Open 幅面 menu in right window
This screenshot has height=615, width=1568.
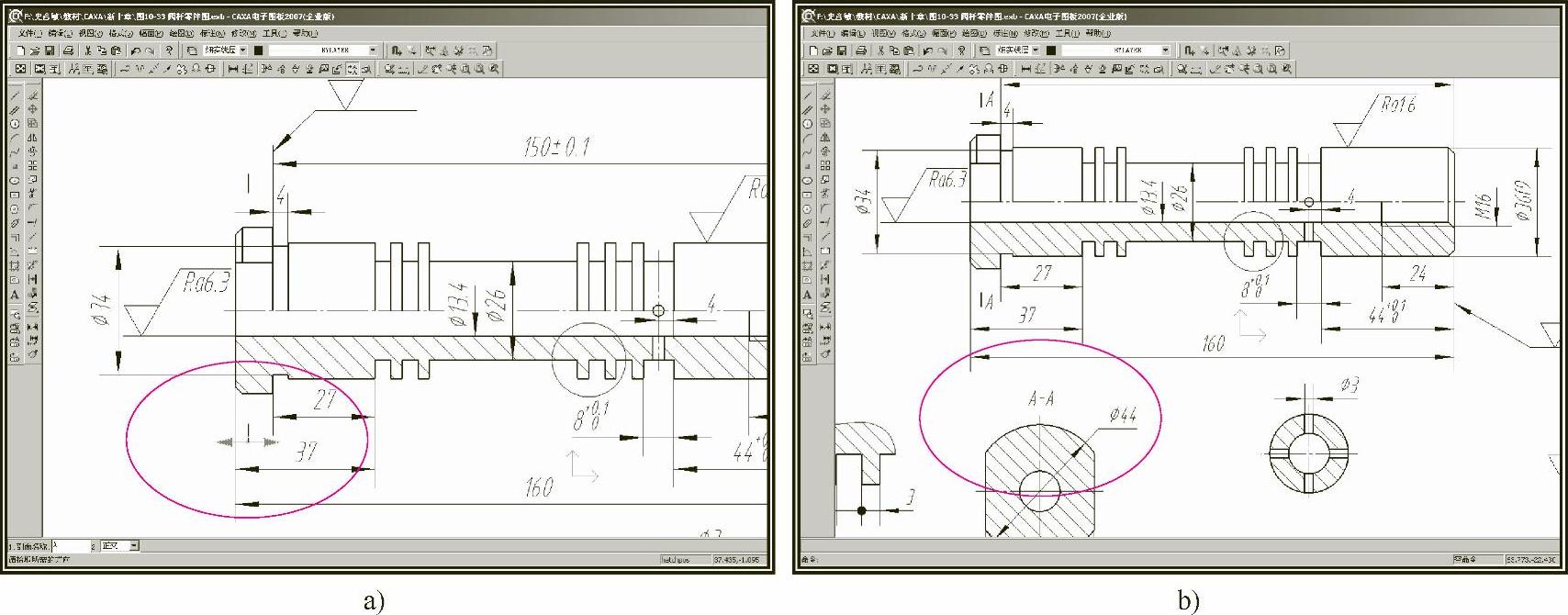(944, 33)
